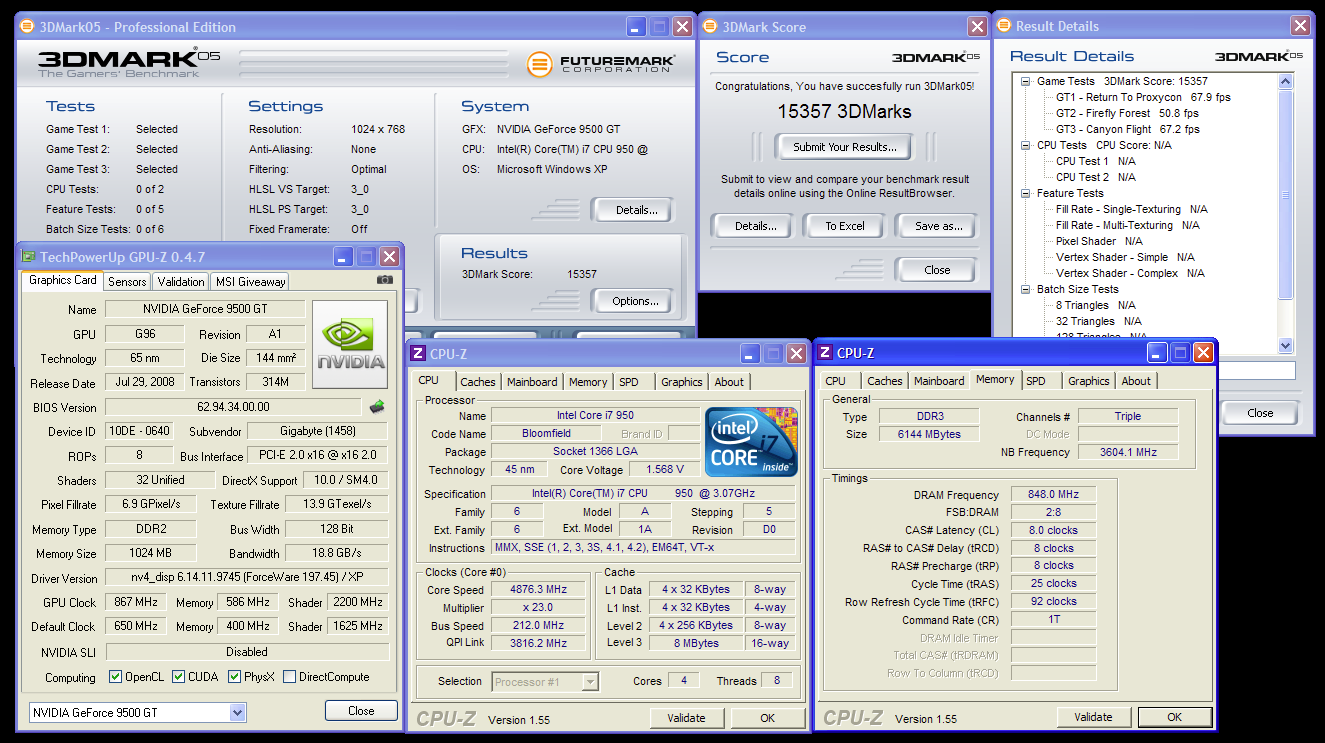Viewport: 1325px width, 743px height.
Task: Collapse the Game Tests tree node
Action: pos(1026,82)
